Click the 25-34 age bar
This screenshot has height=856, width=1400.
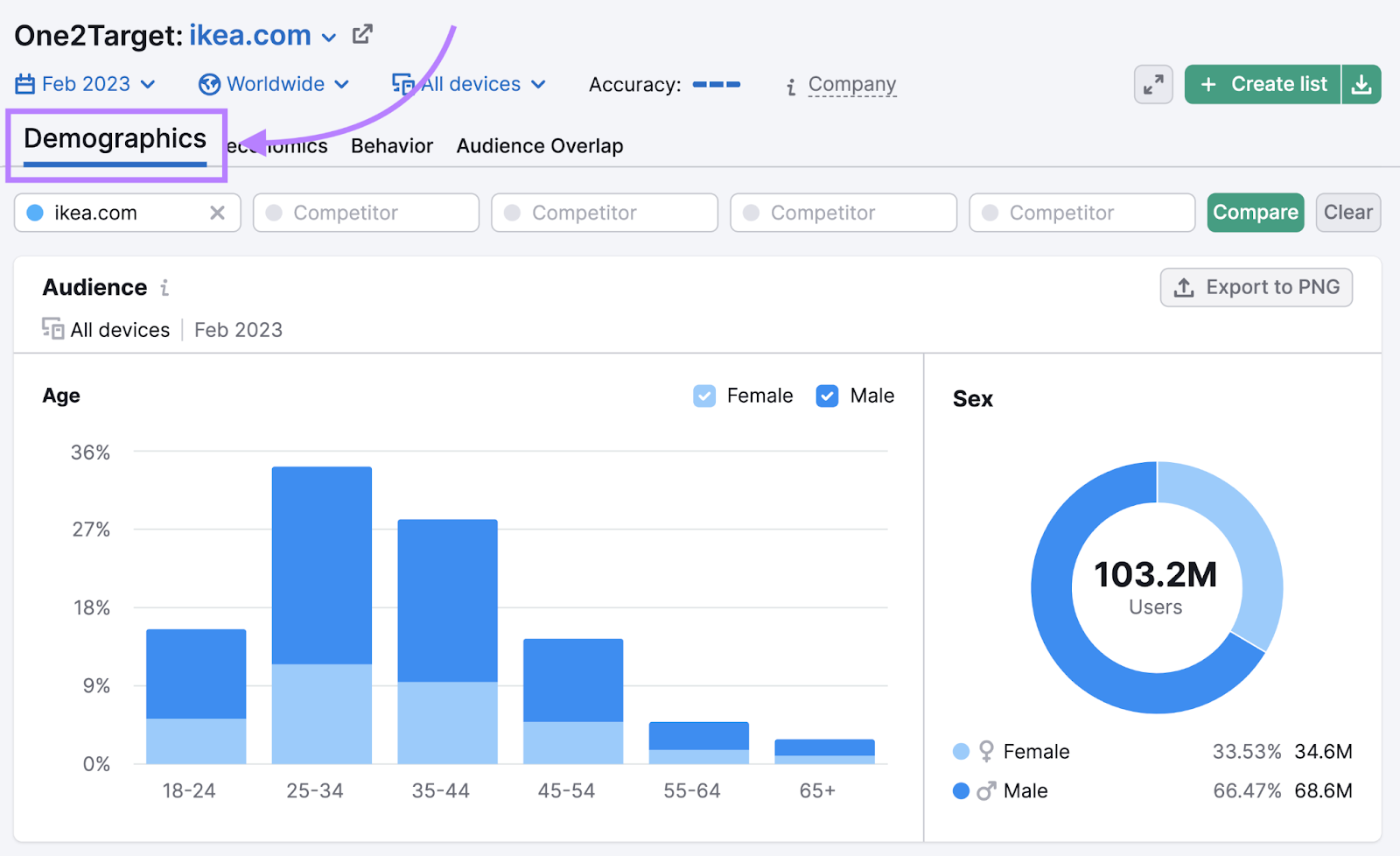click(x=322, y=615)
